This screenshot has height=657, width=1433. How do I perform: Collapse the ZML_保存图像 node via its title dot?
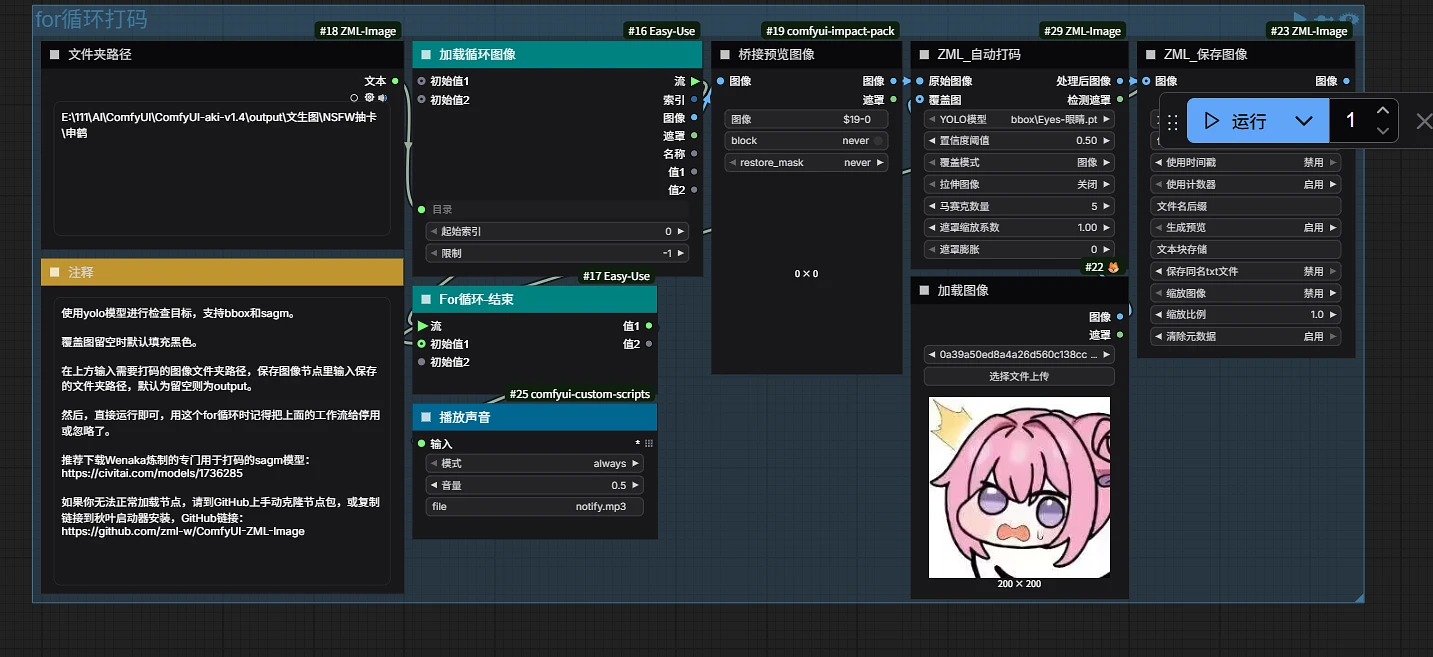pos(1150,55)
